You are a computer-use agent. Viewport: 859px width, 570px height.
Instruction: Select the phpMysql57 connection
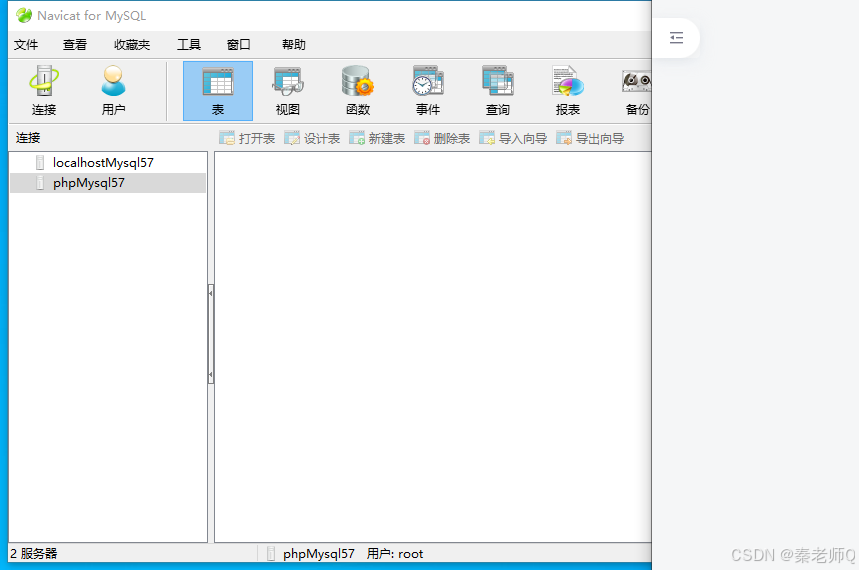click(108, 183)
